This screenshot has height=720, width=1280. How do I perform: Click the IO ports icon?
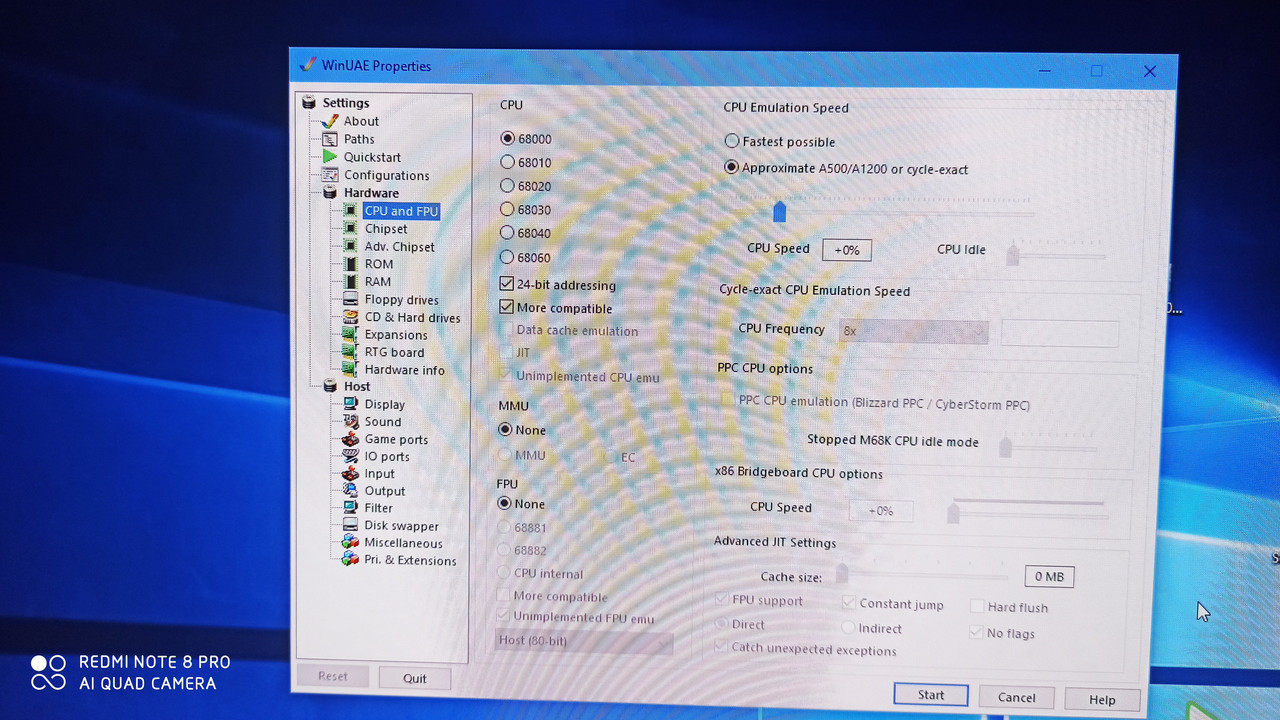coord(350,456)
